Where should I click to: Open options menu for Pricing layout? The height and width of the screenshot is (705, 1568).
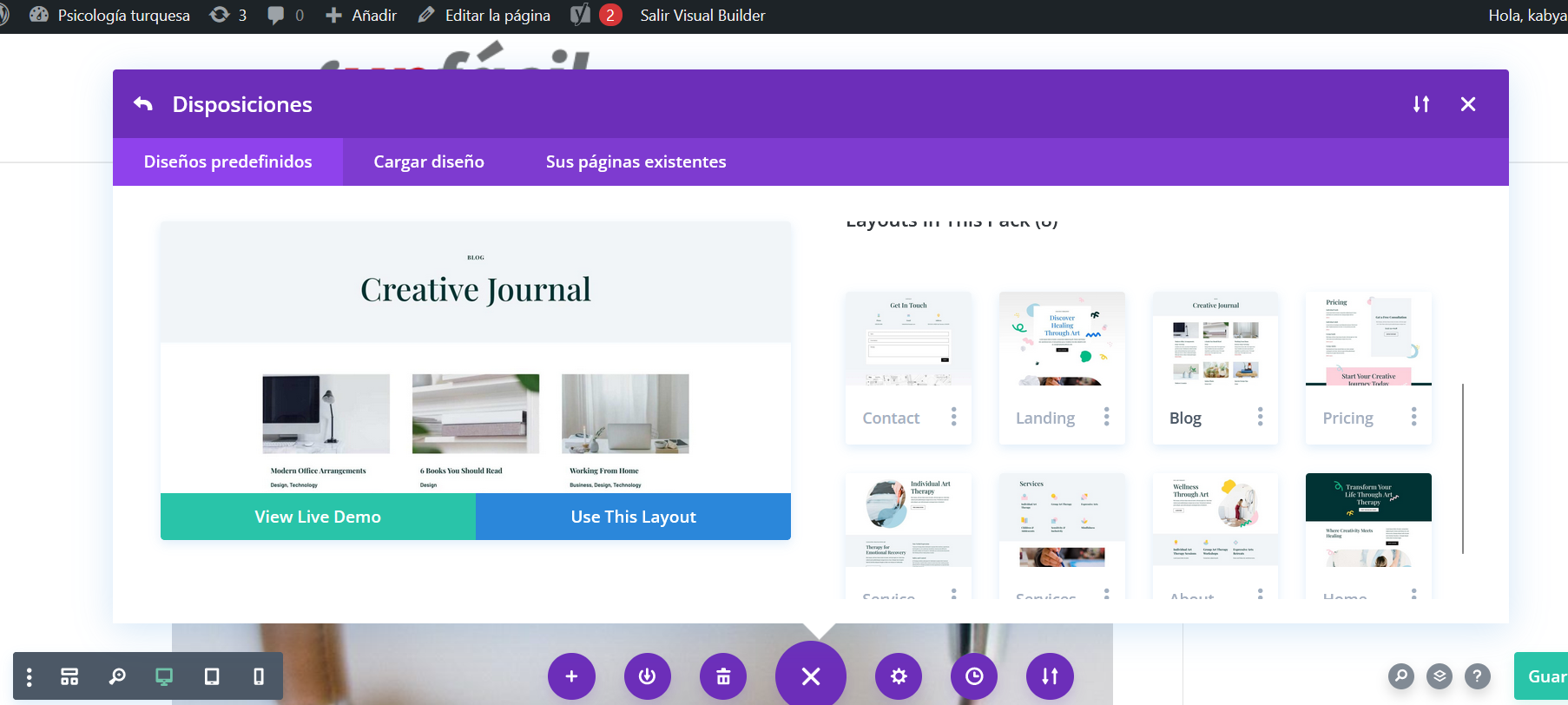pos(1413,417)
